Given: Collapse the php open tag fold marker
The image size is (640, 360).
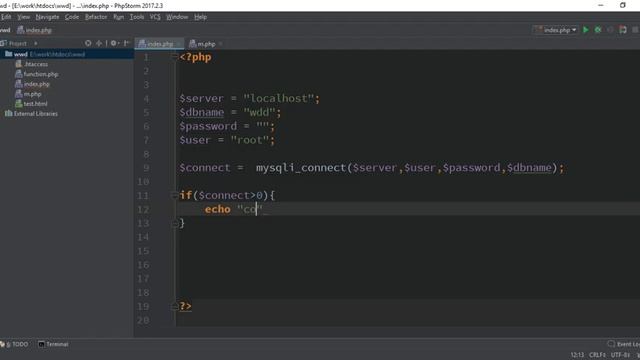Looking at the screenshot, I should [x=174, y=56].
